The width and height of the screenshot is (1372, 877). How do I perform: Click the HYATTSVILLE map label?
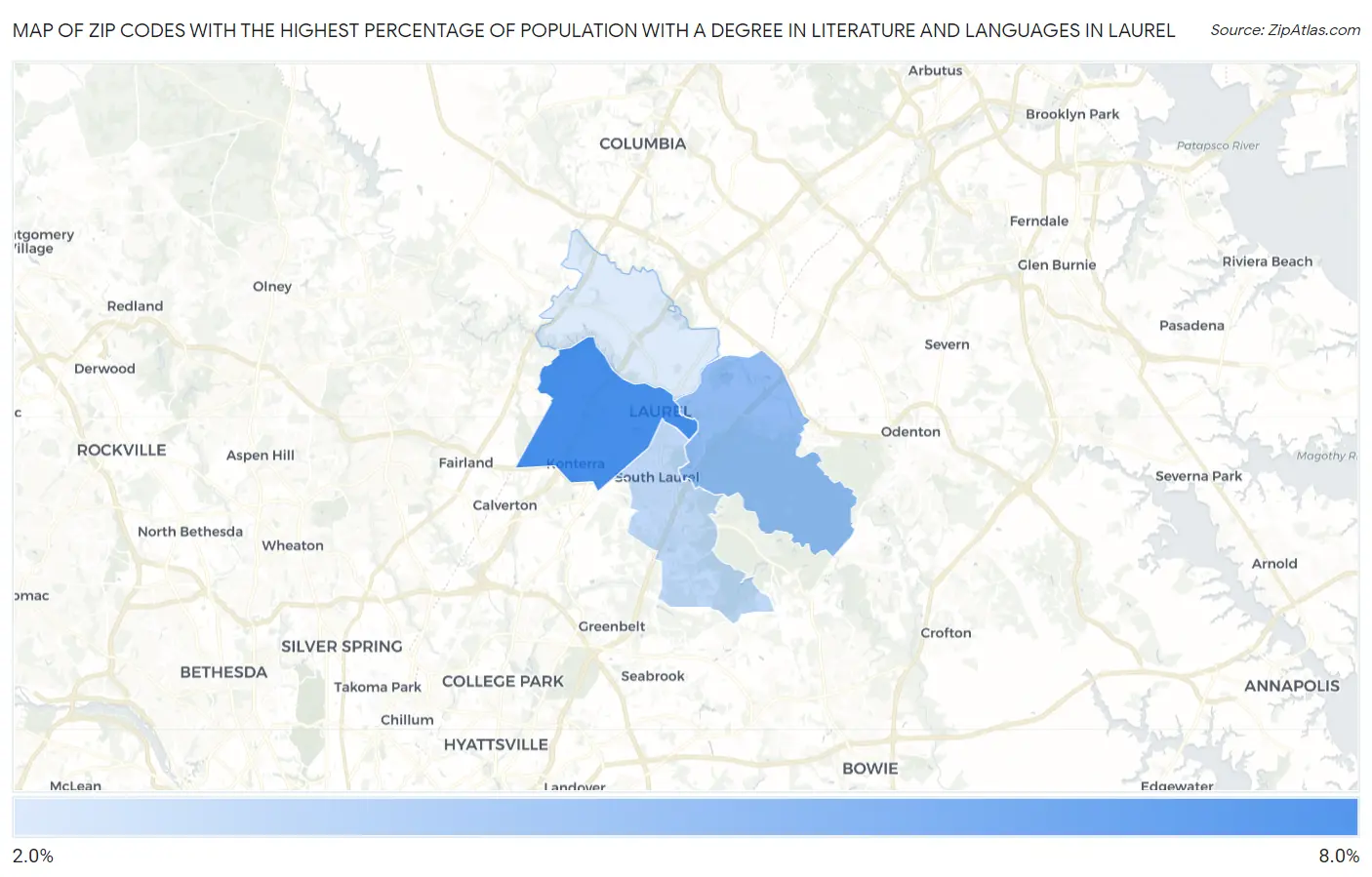496,745
